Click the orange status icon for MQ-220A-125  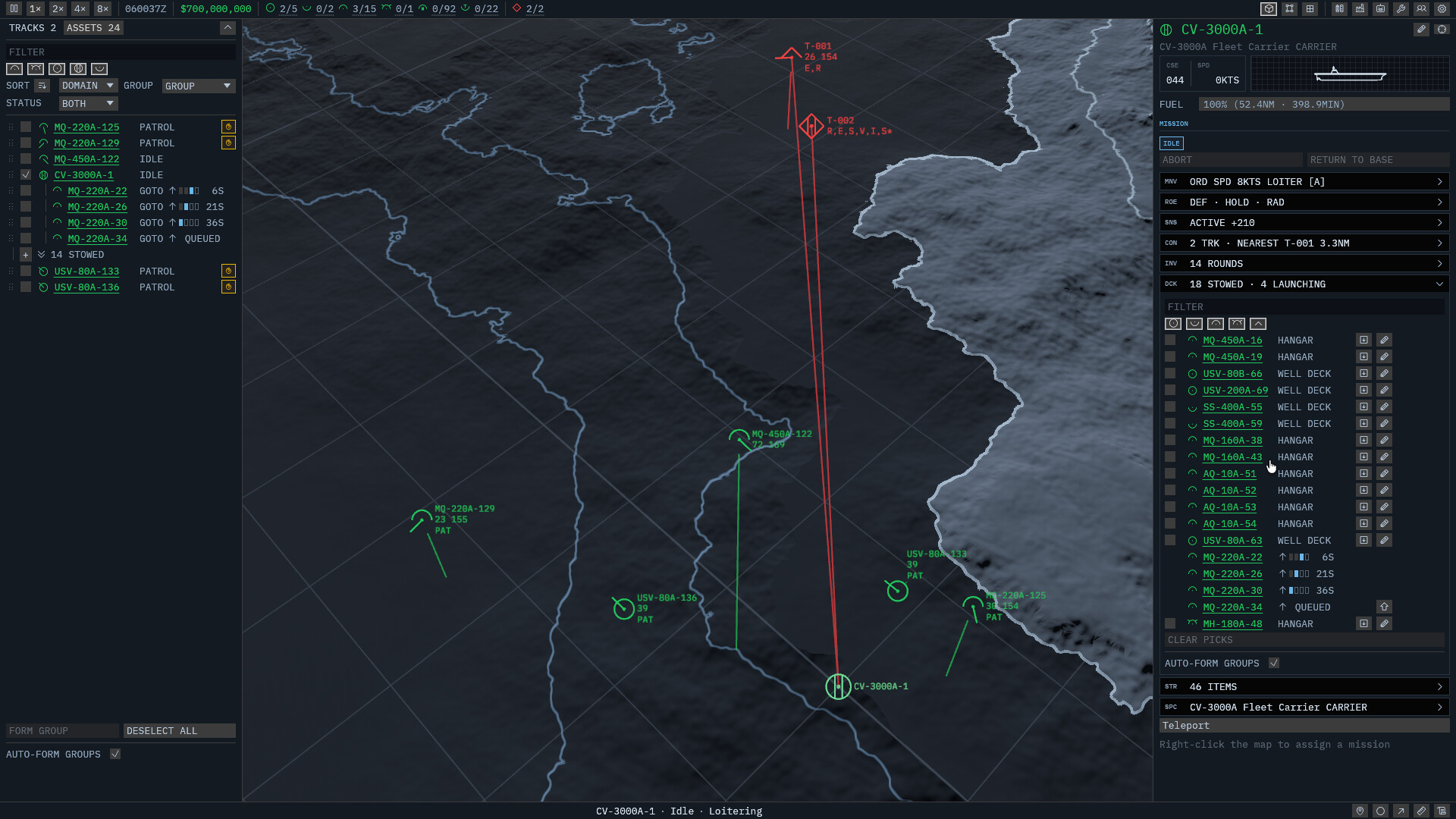pos(228,127)
